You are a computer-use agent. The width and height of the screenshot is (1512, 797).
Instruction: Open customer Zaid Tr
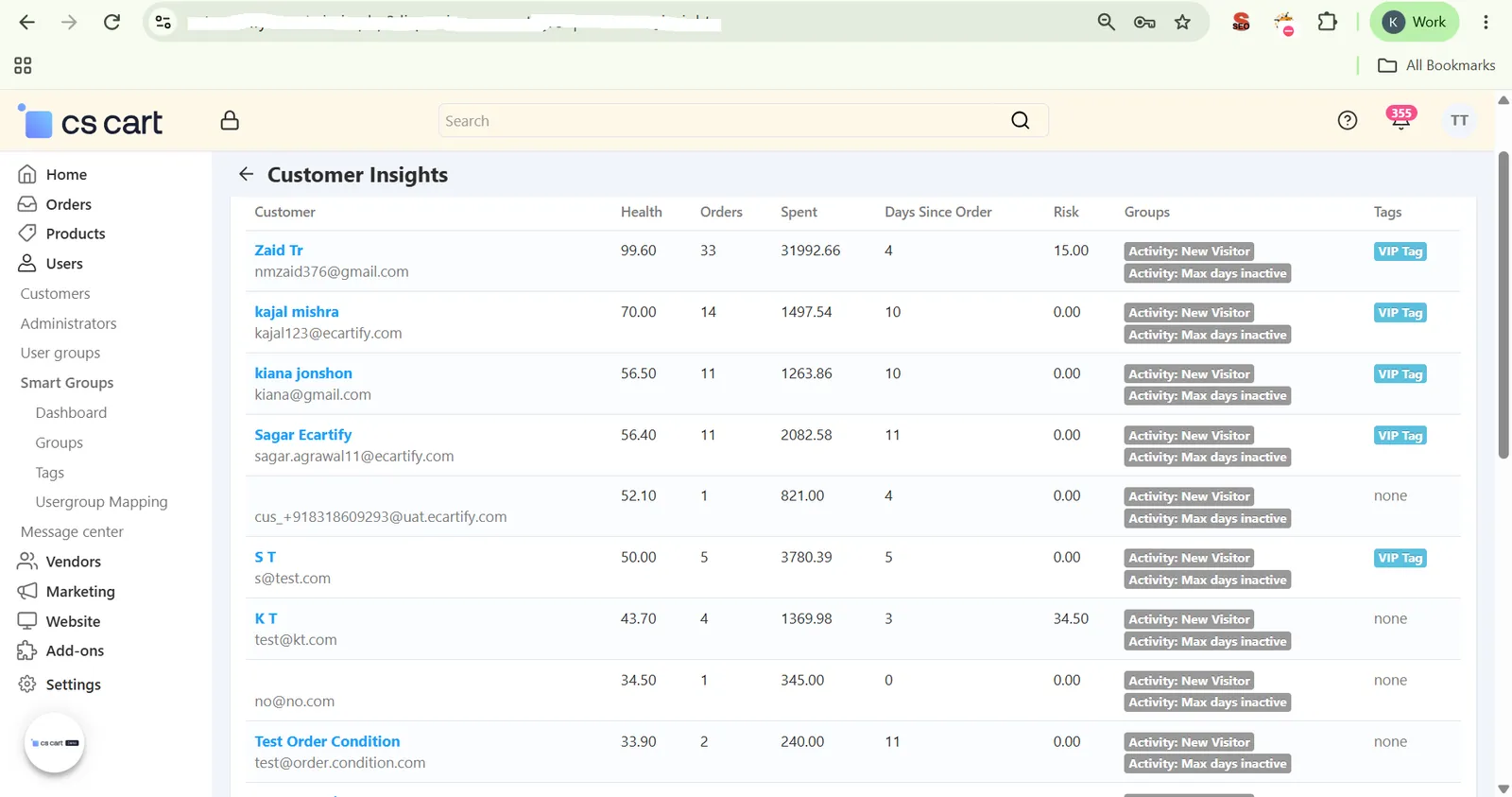(x=279, y=251)
